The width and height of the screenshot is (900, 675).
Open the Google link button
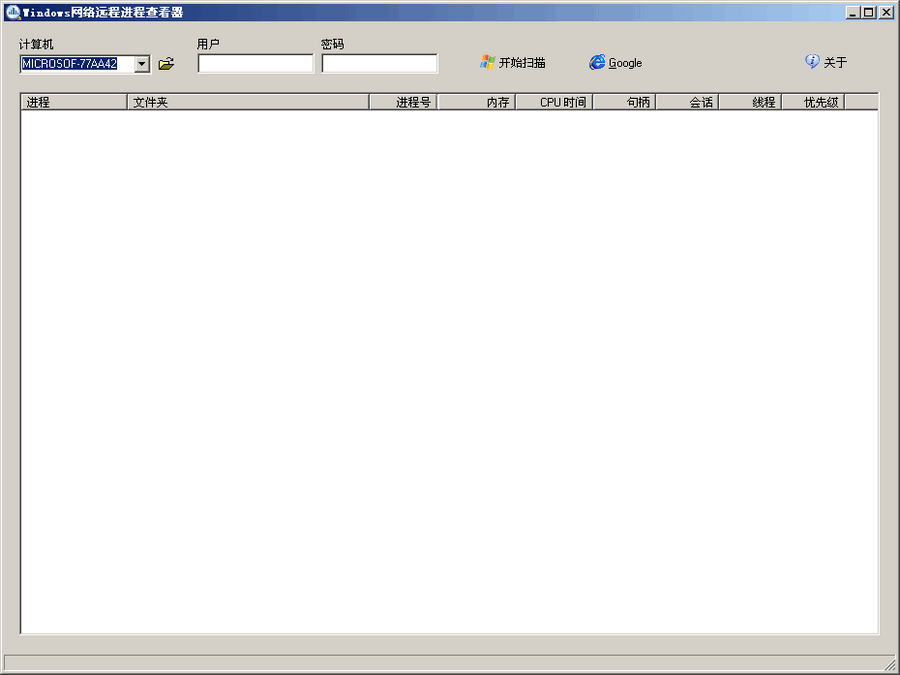pyautogui.click(x=625, y=63)
